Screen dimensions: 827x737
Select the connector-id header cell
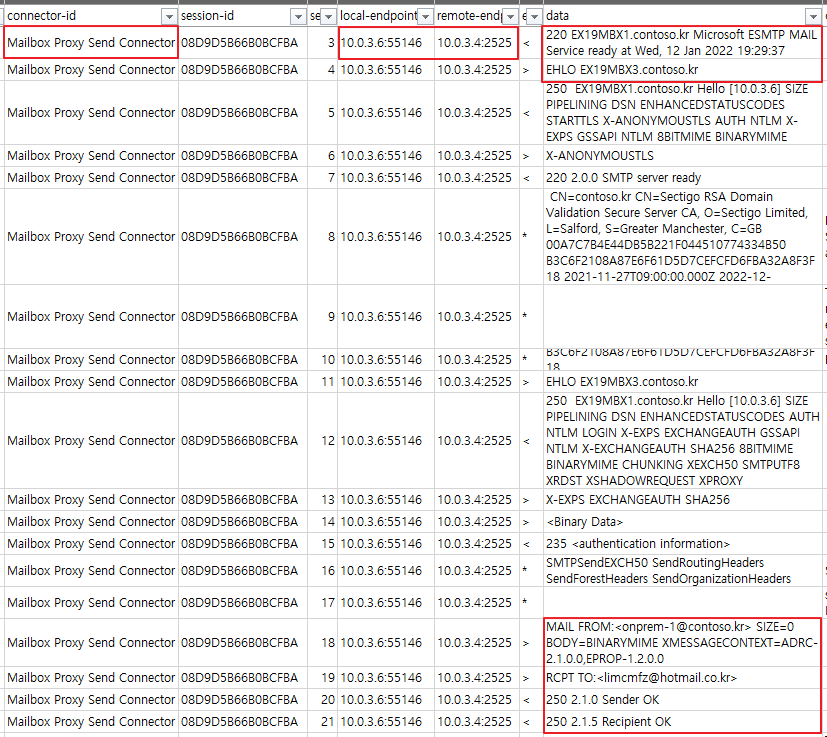(91, 16)
